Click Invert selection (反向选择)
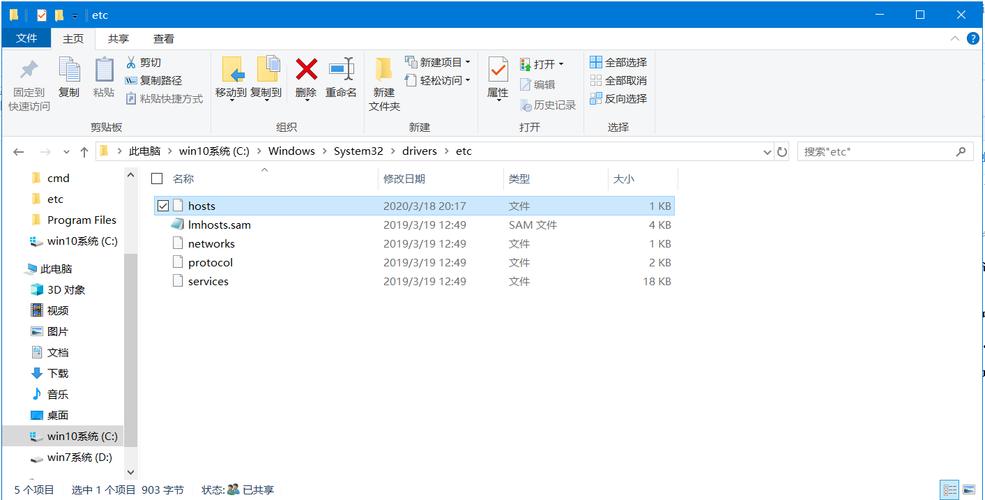The width and height of the screenshot is (985, 500). pyautogui.click(x=619, y=99)
